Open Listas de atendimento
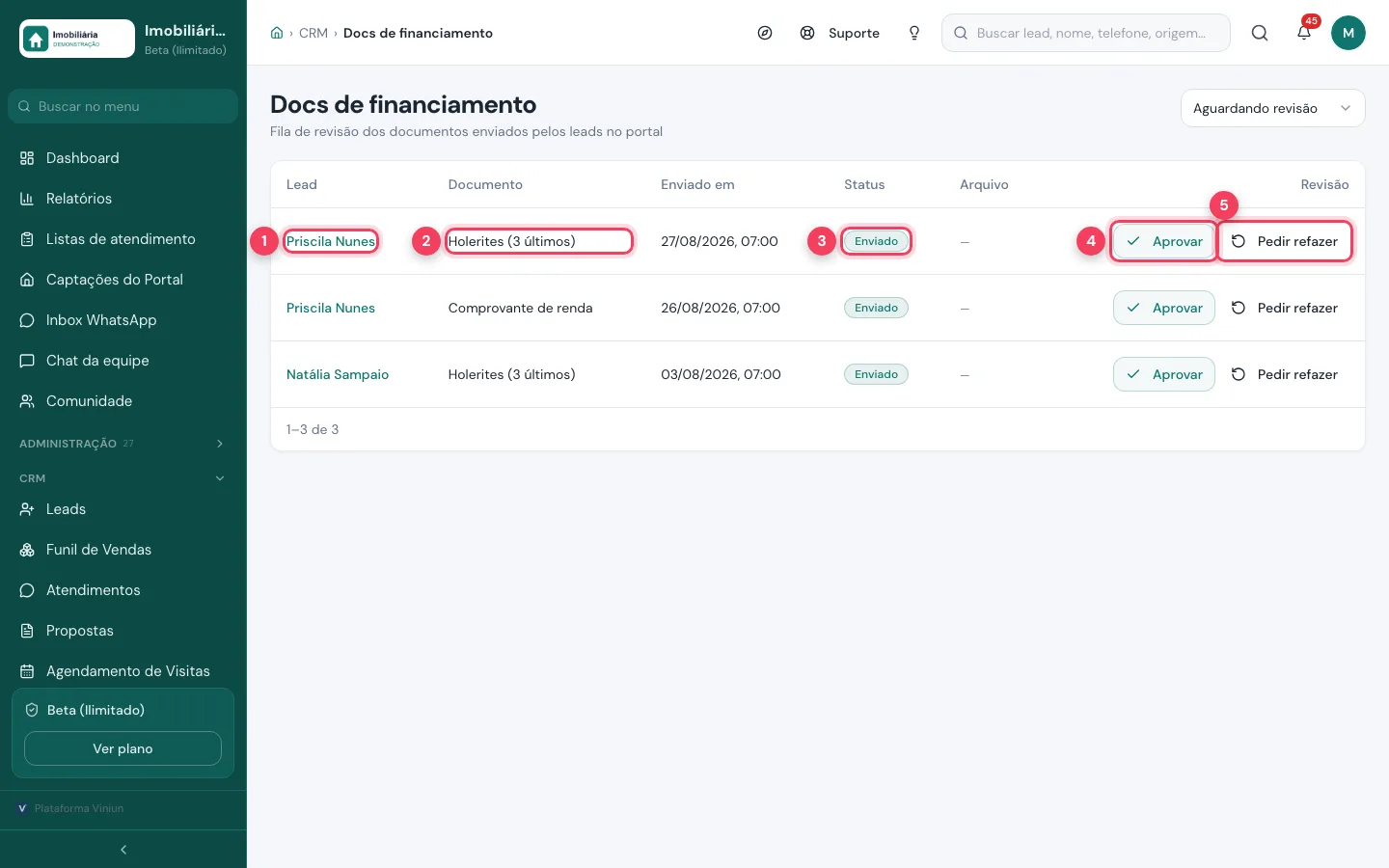 123,239
